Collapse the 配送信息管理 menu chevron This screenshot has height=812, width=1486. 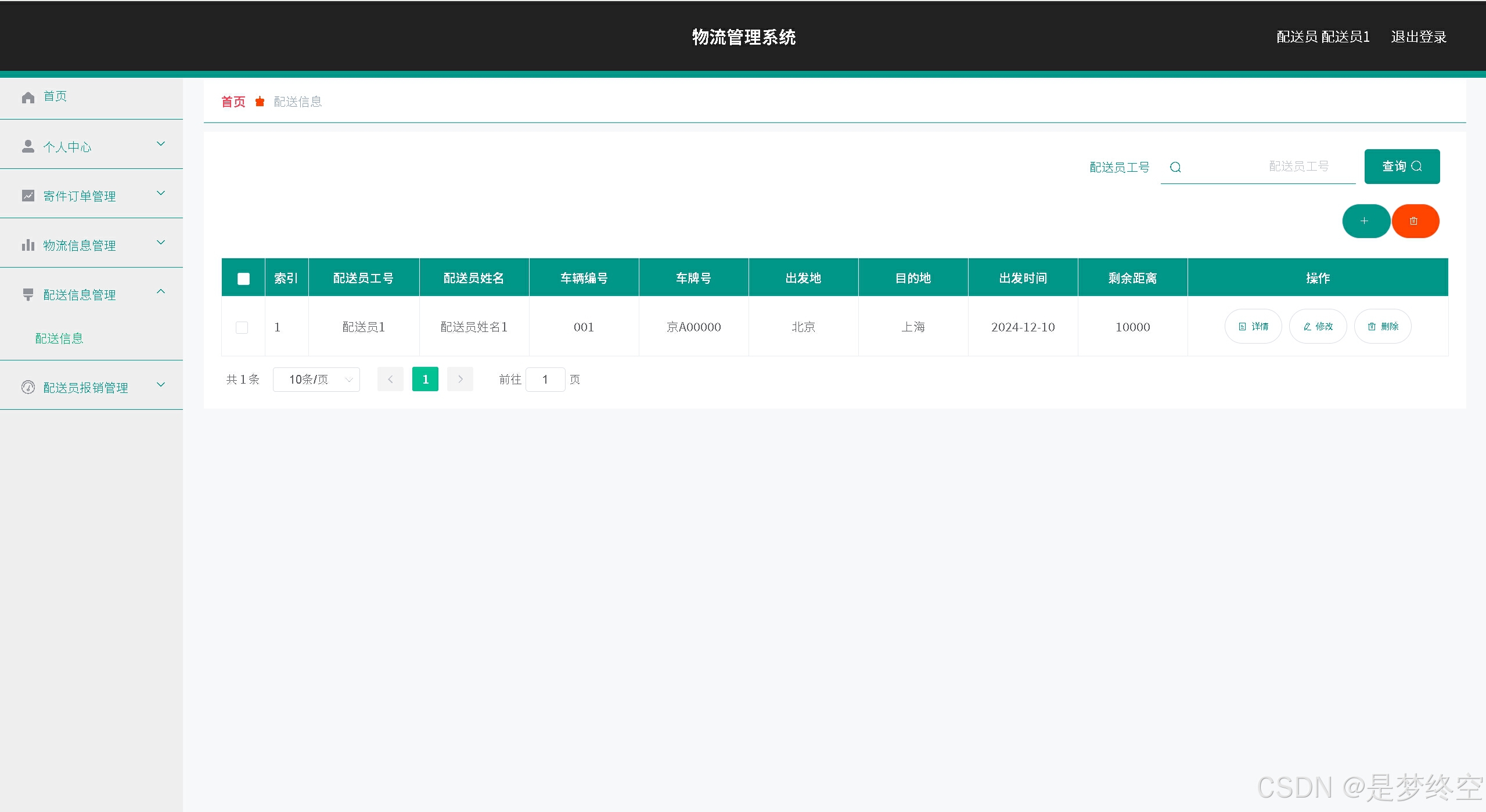point(161,291)
